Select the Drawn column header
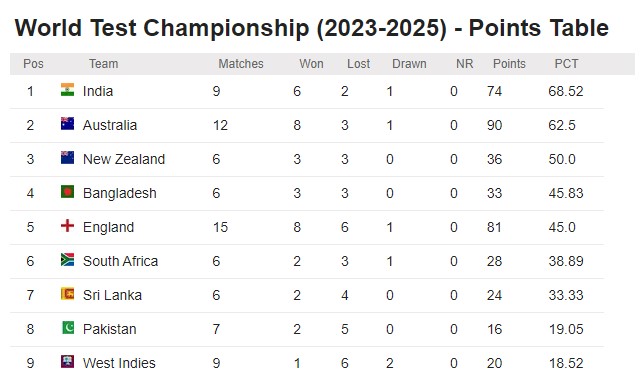641x386 pixels. [409, 64]
